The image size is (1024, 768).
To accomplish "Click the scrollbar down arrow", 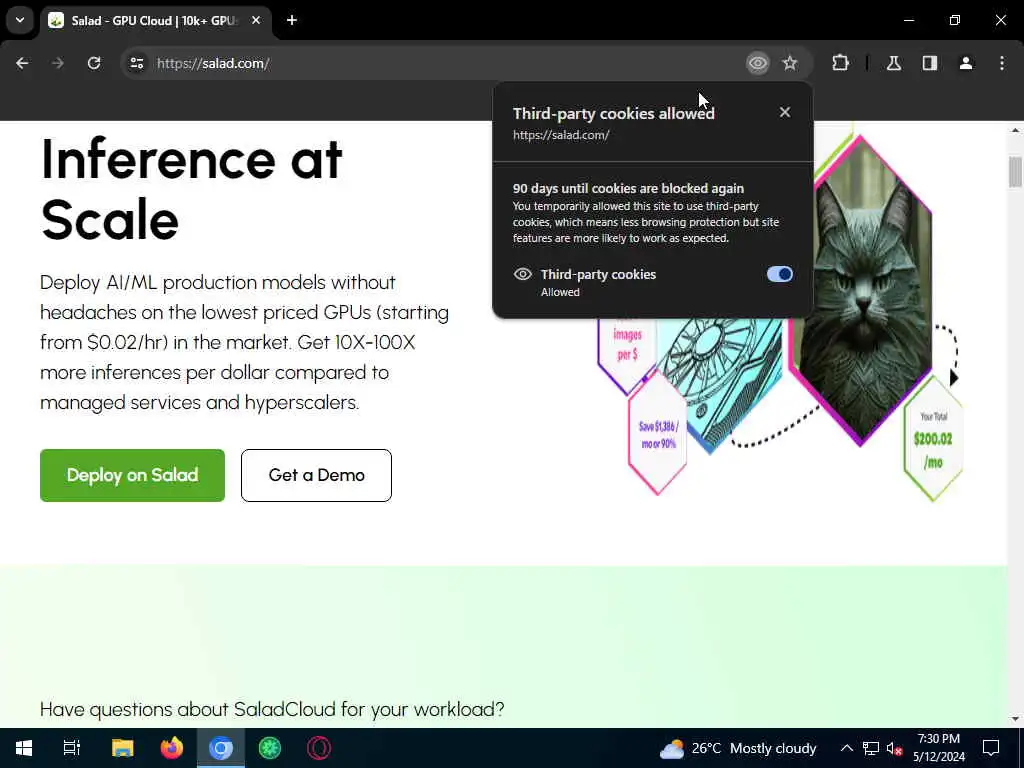I will click(x=1015, y=719).
